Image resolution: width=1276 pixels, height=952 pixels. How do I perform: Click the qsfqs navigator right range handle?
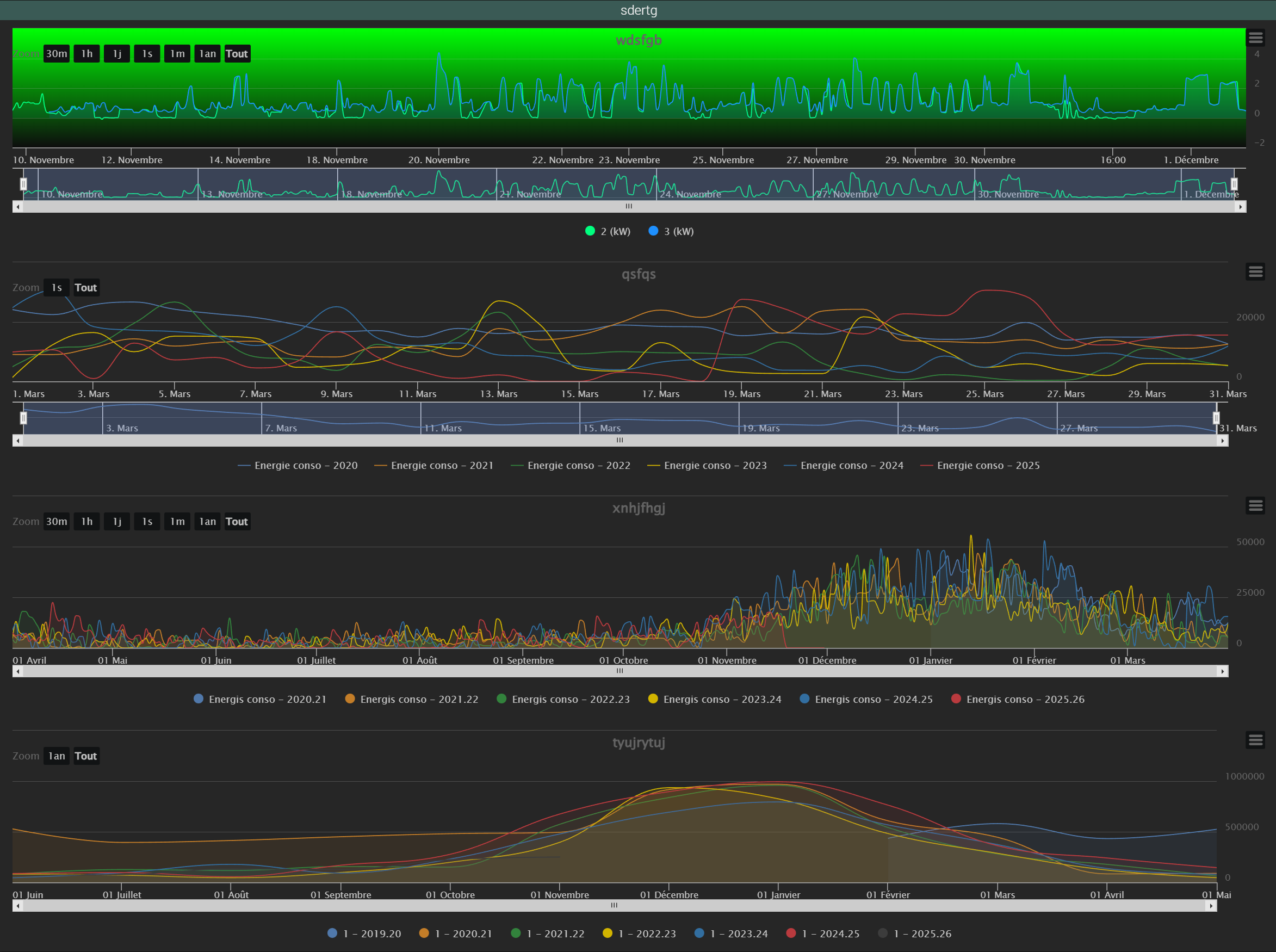(x=1216, y=418)
